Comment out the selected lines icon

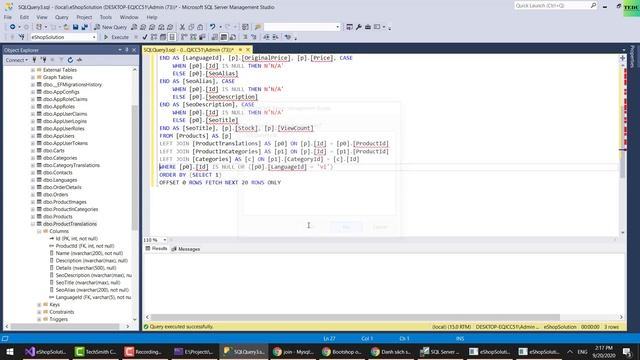click(x=245, y=37)
